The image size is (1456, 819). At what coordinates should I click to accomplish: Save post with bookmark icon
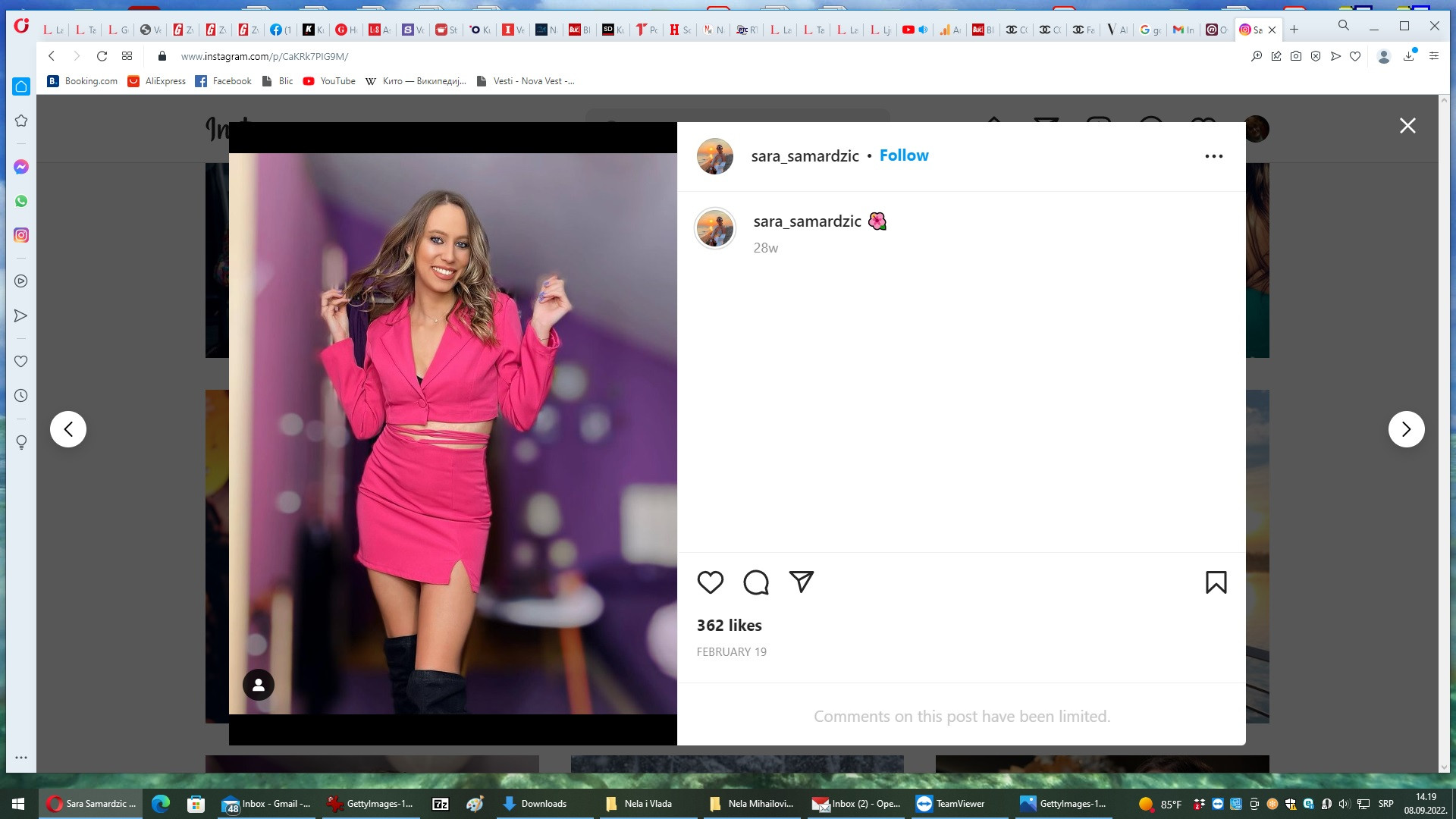tap(1216, 582)
